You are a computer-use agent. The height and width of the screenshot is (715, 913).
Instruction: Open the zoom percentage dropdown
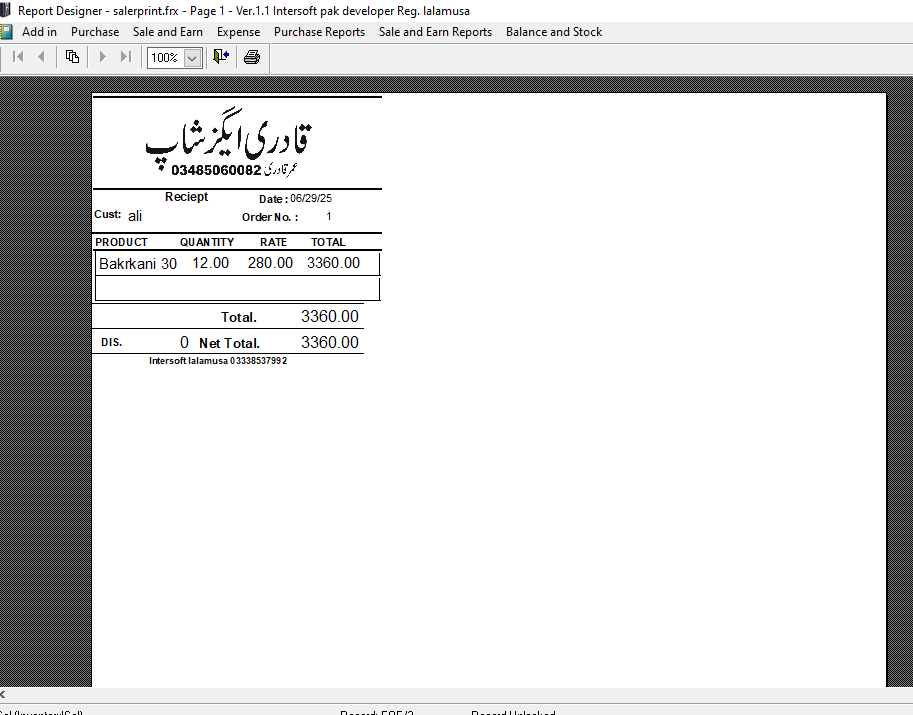click(190, 57)
